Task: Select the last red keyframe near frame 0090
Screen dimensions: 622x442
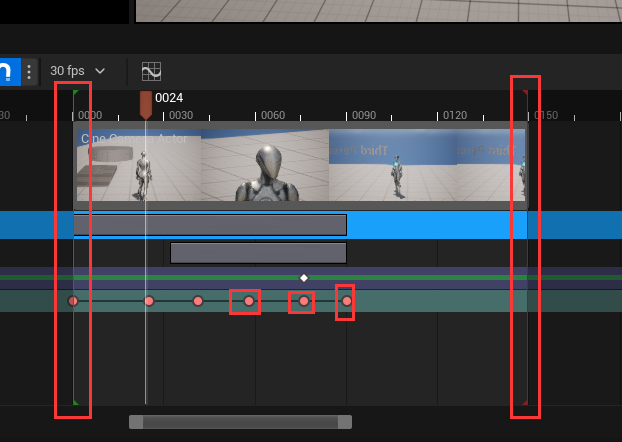Action: point(347,301)
